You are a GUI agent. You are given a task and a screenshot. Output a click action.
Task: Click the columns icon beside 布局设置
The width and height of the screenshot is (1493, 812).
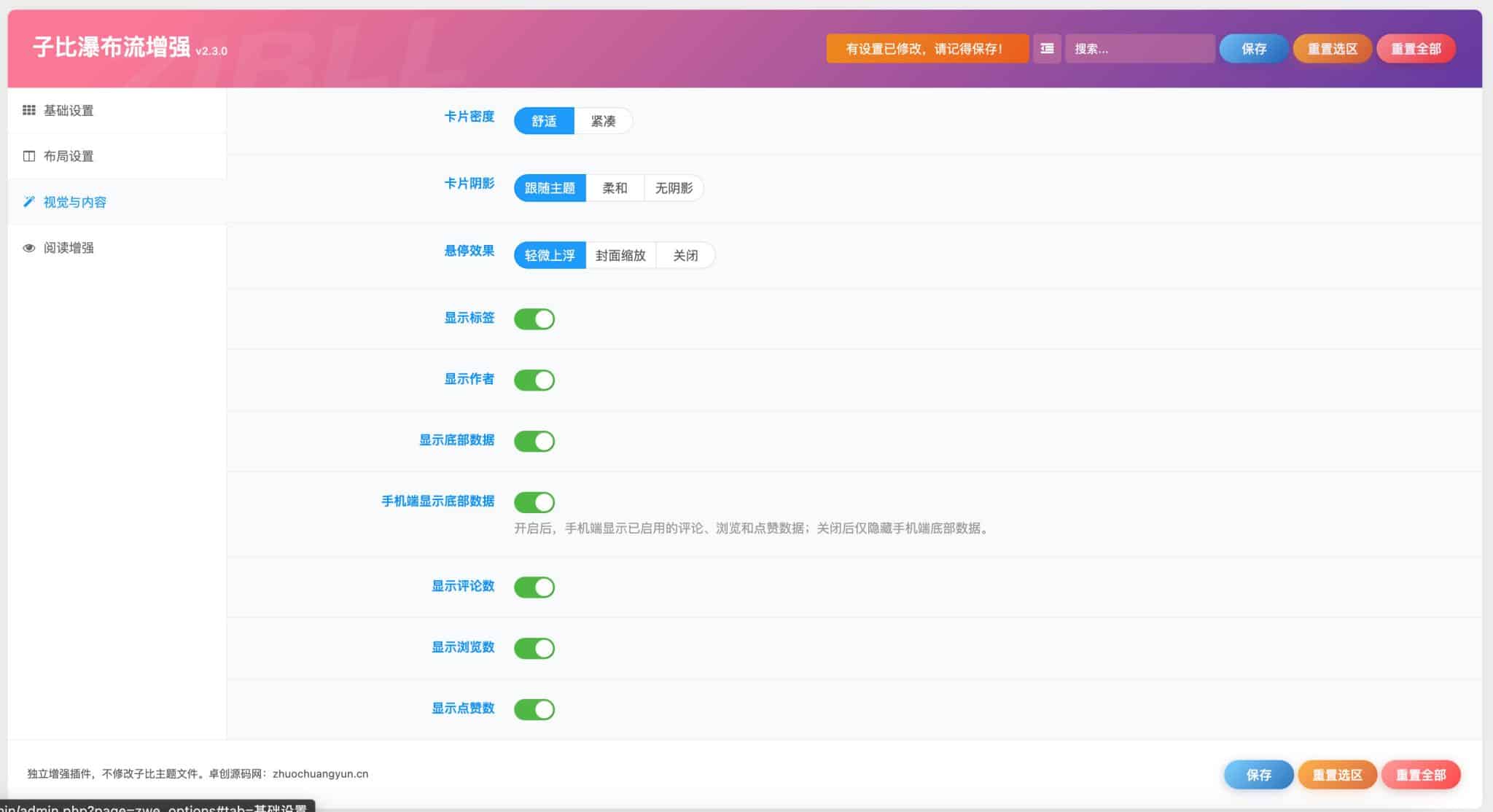tap(29, 156)
